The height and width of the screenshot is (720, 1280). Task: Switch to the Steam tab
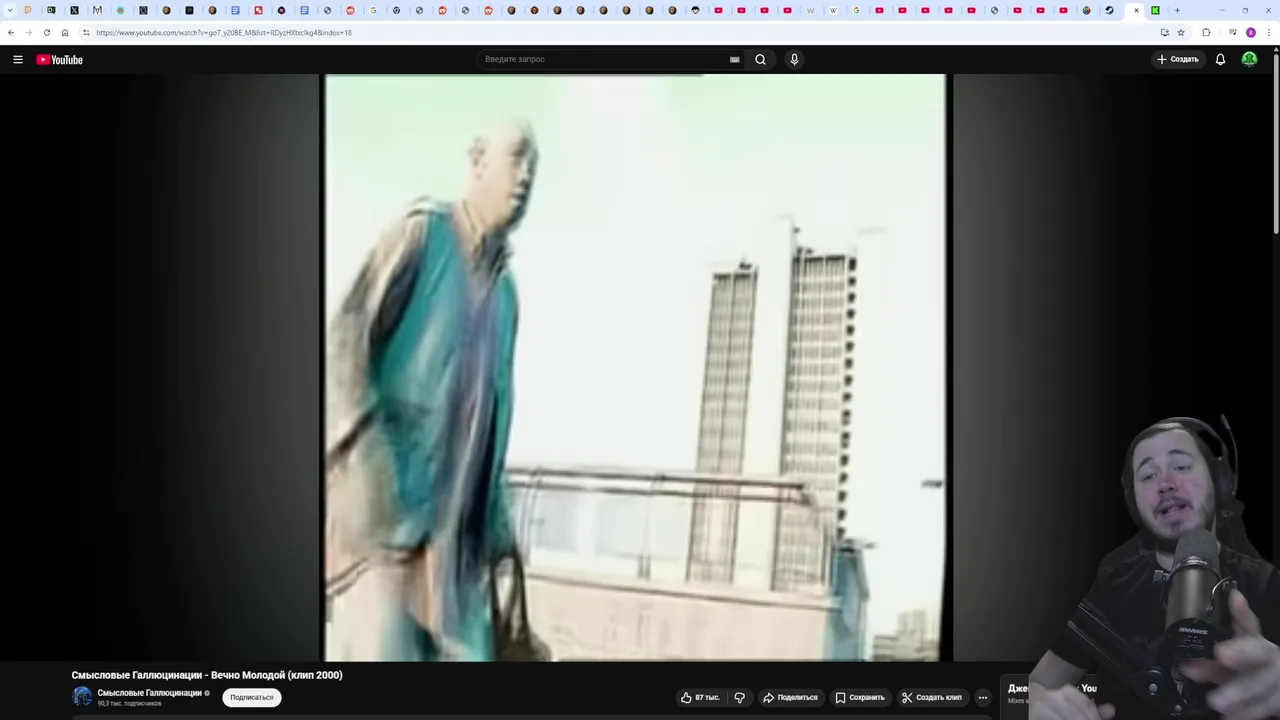click(1109, 10)
